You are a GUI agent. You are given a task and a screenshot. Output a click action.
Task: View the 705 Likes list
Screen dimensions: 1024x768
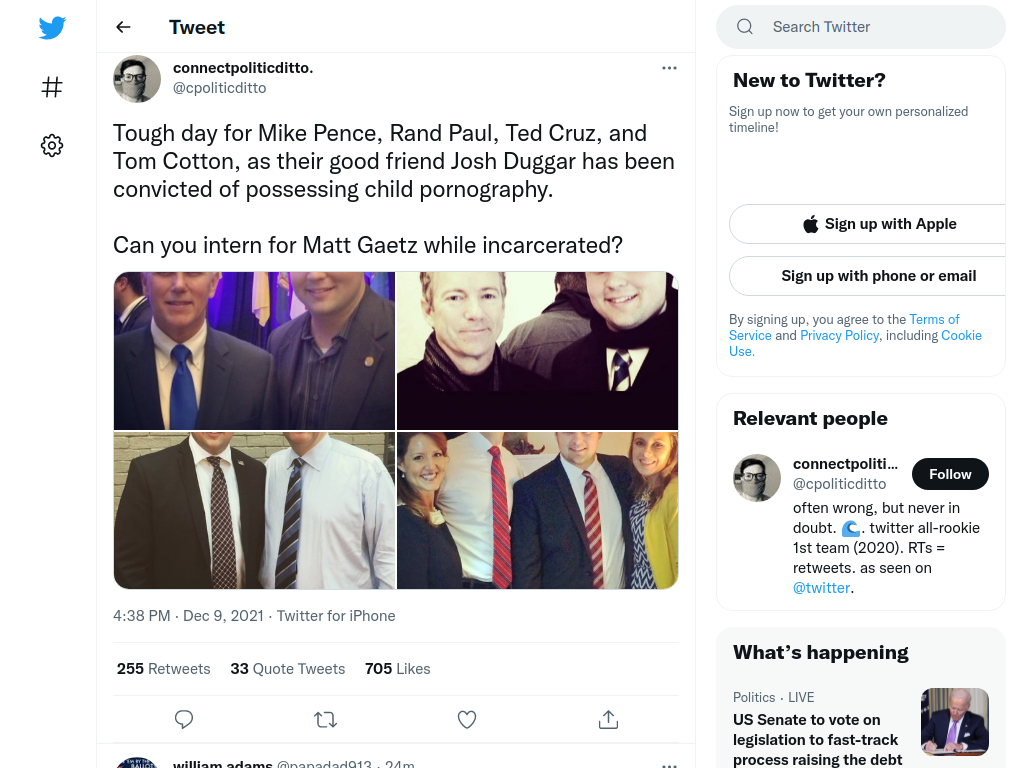pyautogui.click(x=398, y=669)
